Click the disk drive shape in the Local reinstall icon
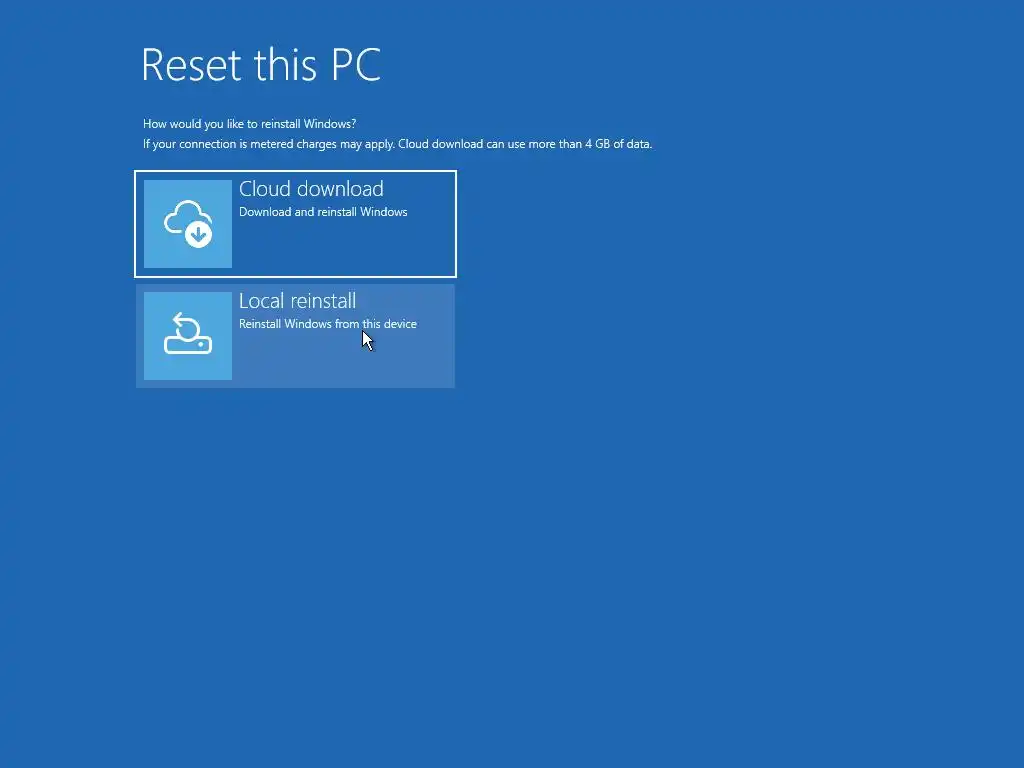This screenshot has width=1024, height=768. click(x=187, y=345)
